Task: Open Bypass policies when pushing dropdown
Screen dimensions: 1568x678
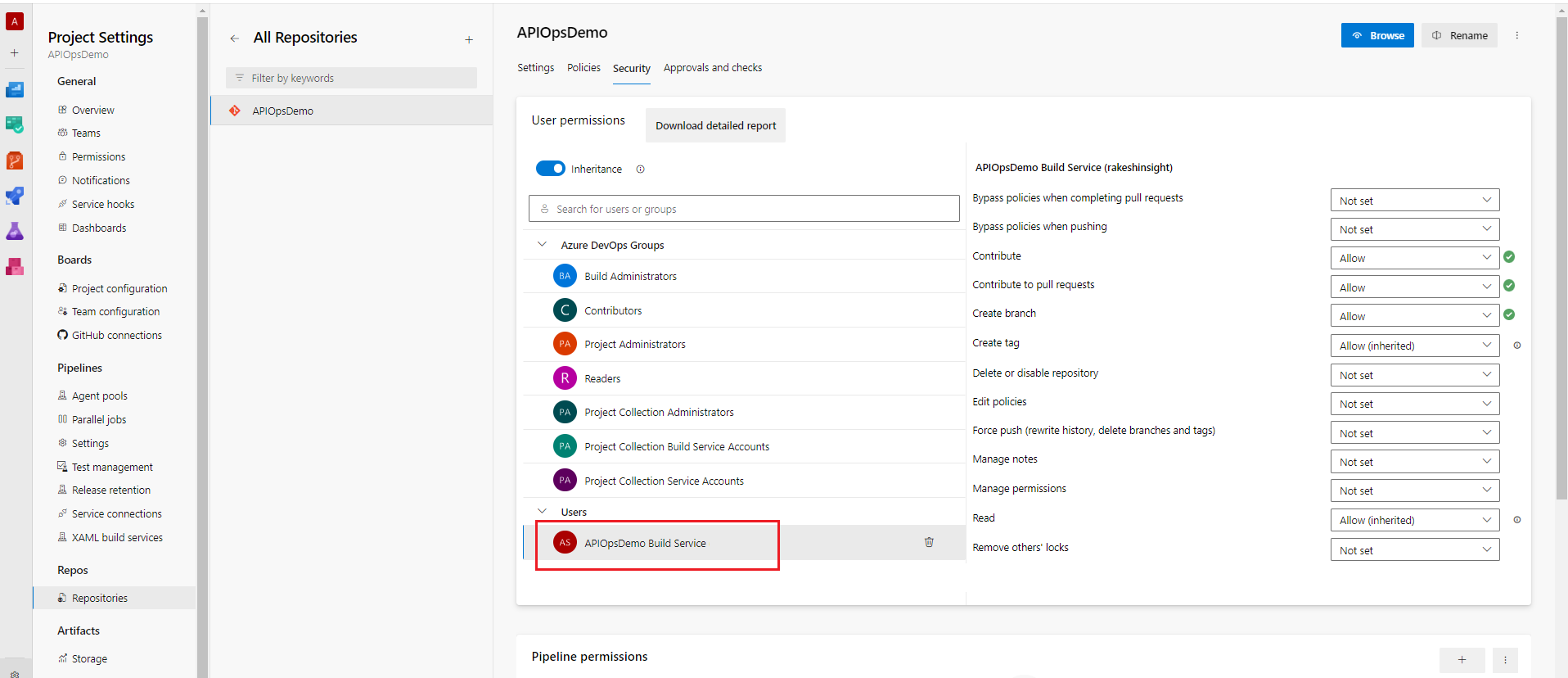Action: (1415, 229)
